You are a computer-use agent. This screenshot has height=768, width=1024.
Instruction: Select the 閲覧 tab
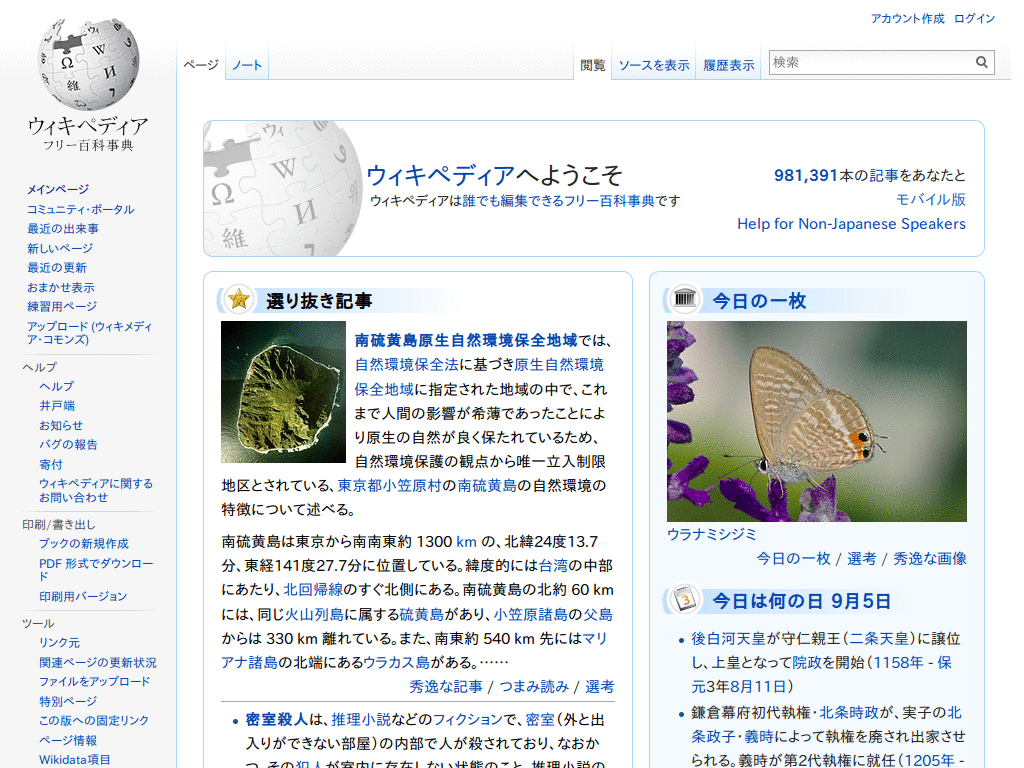tap(592, 65)
